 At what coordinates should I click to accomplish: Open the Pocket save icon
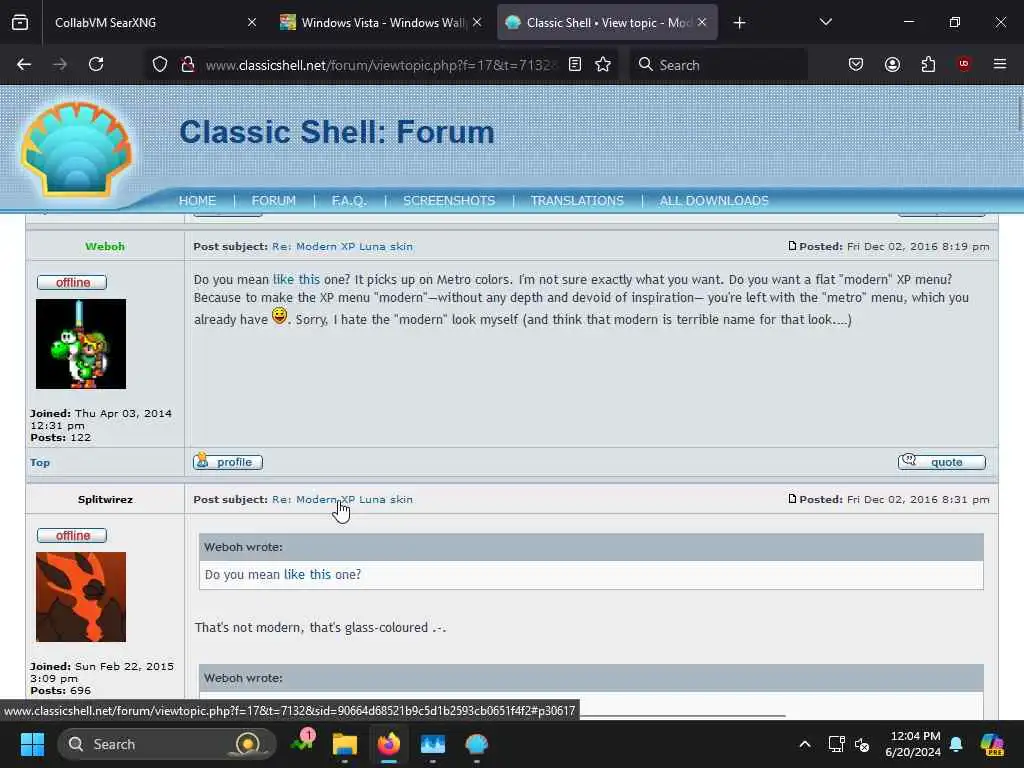click(856, 64)
